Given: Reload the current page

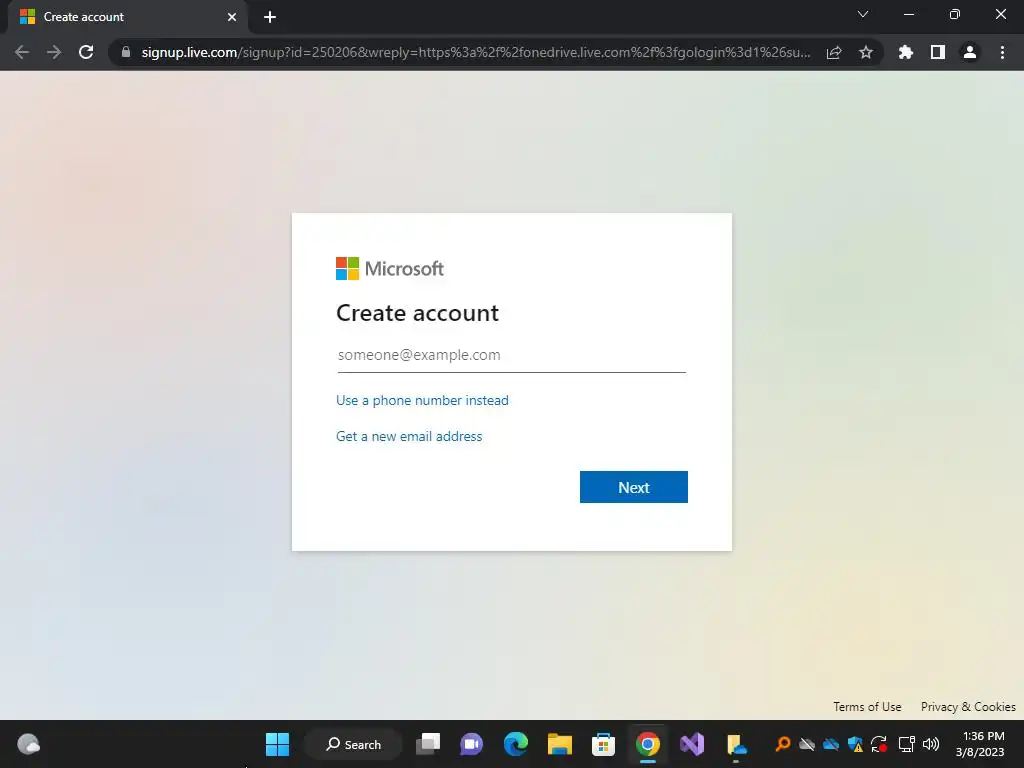Looking at the screenshot, I should (86, 52).
